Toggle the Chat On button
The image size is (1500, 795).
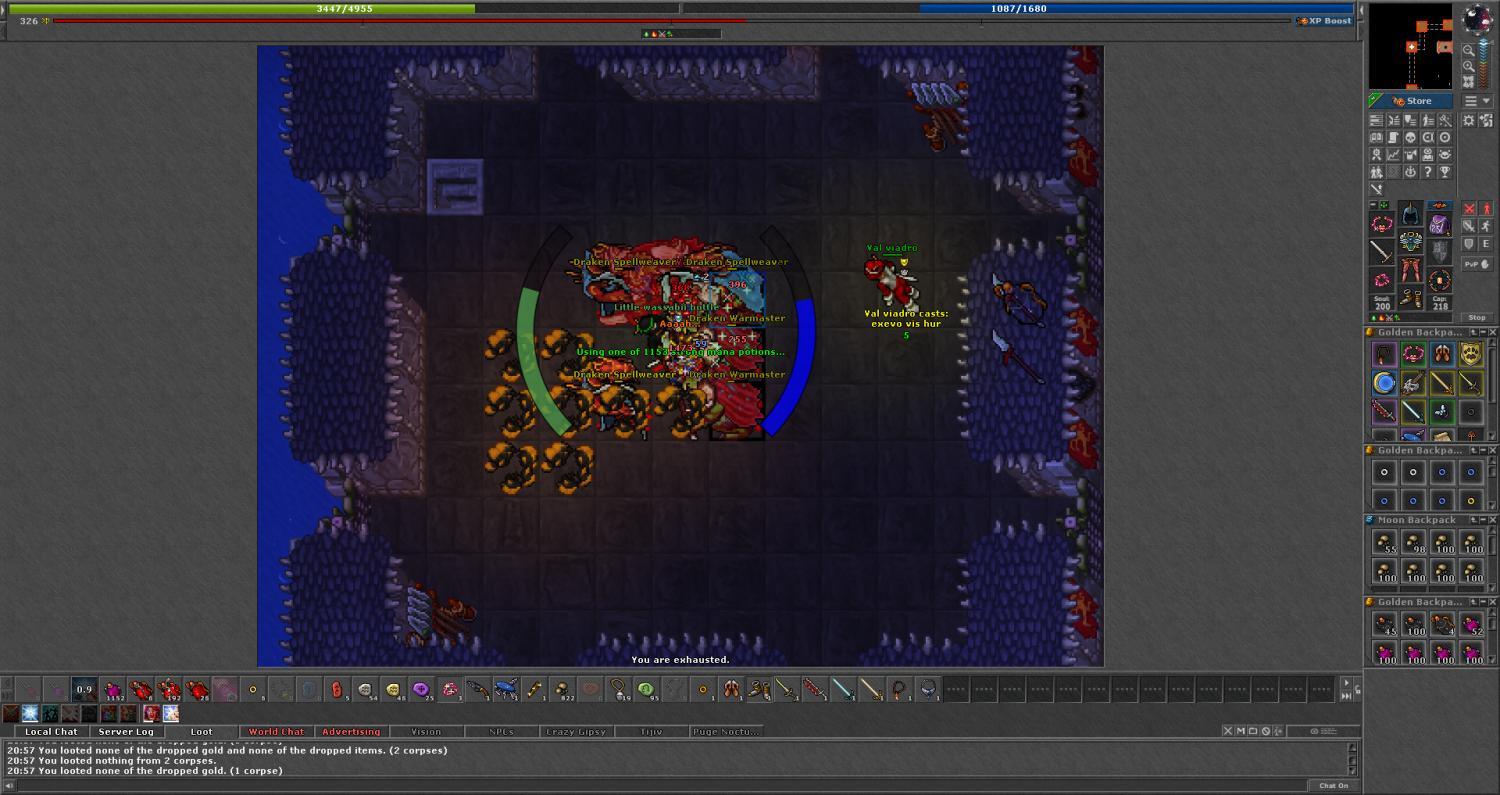coord(1334,786)
